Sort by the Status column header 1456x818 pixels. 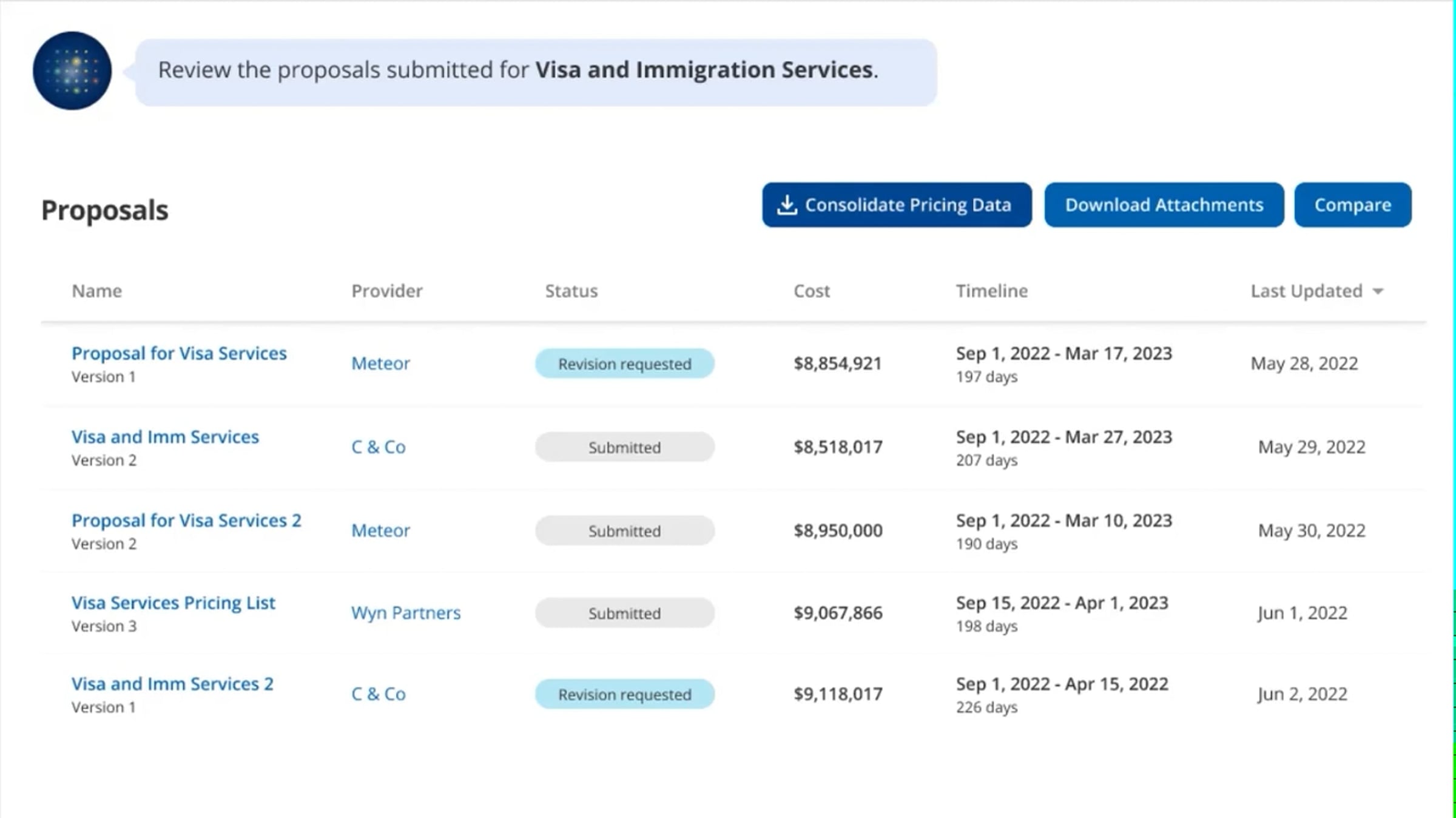pyautogui.click(x=571, y=291)
